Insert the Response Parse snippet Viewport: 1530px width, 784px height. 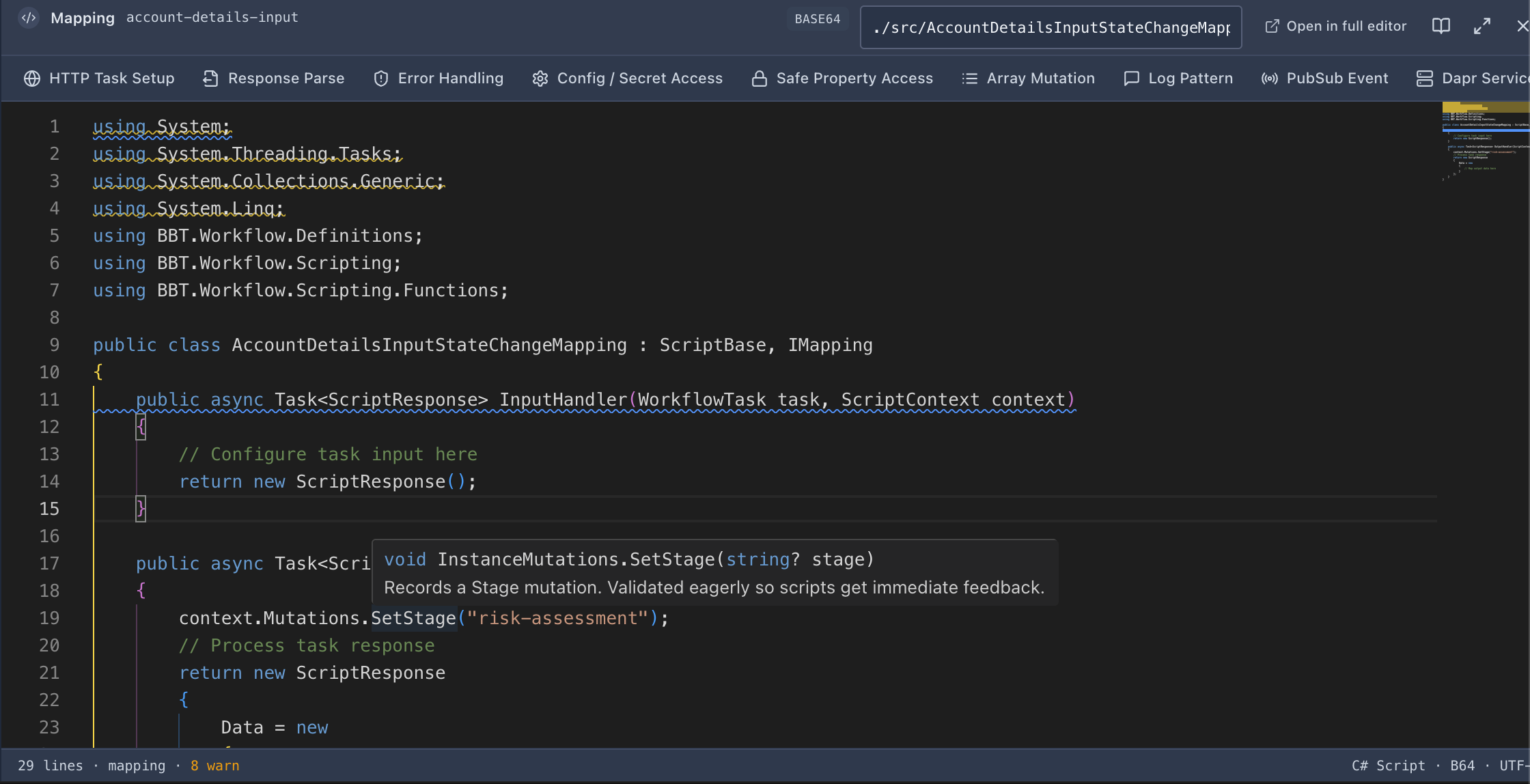[274, 79]
